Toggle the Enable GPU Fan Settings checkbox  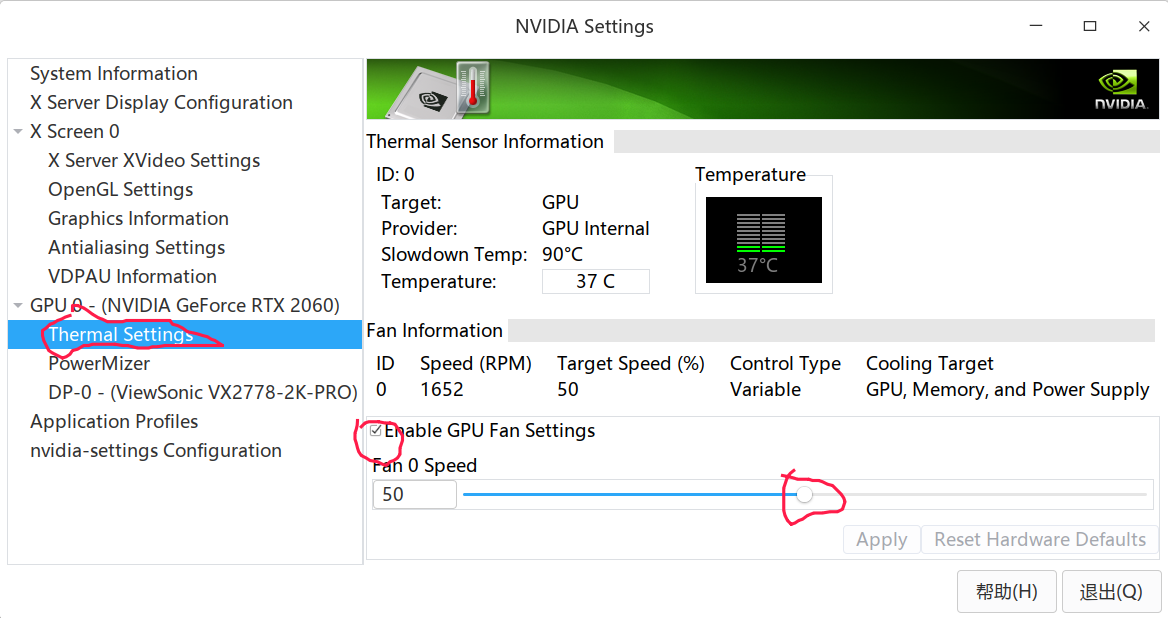coord(376,431)
